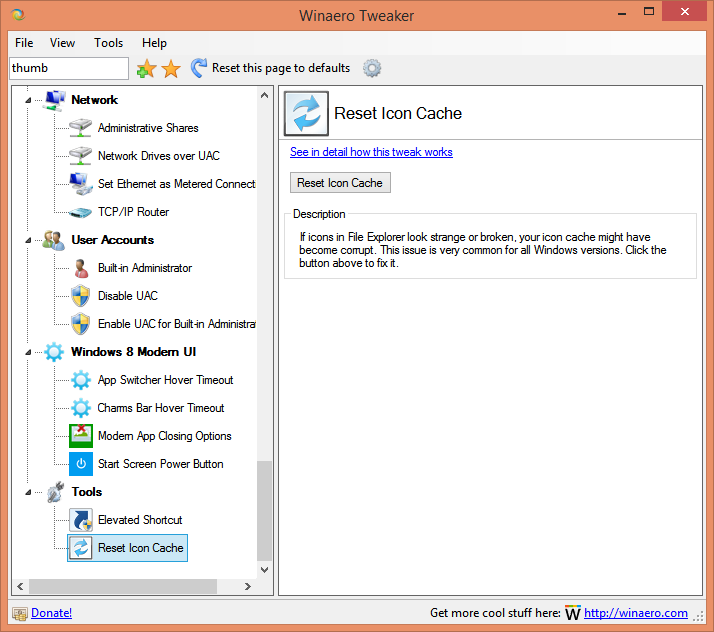Click the large Reset Icon Cache header icon

[x=306, y=113]
